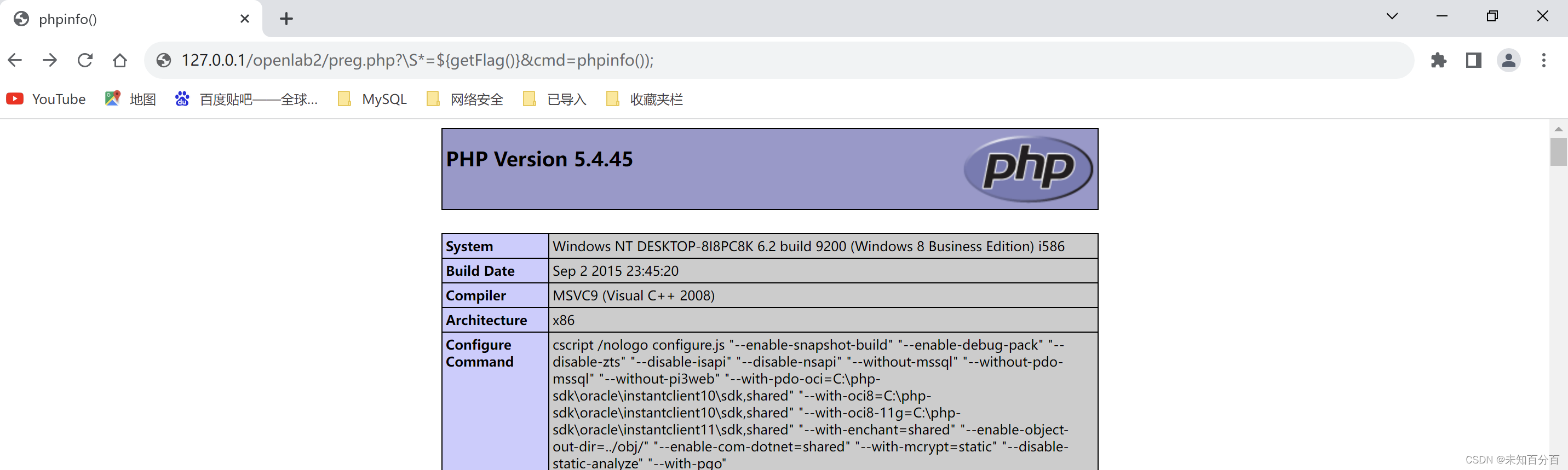Click the Sep 2 2015 23:45:20 value

pos(616,271)
